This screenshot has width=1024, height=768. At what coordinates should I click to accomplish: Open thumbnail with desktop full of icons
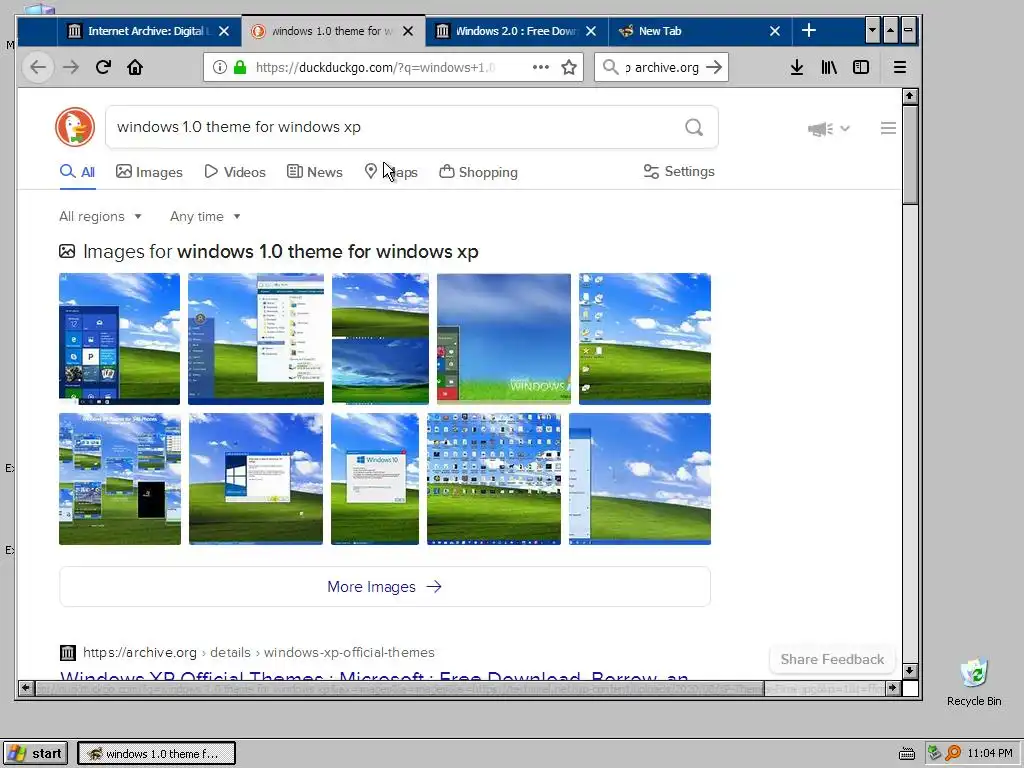(x=494, y=479)
